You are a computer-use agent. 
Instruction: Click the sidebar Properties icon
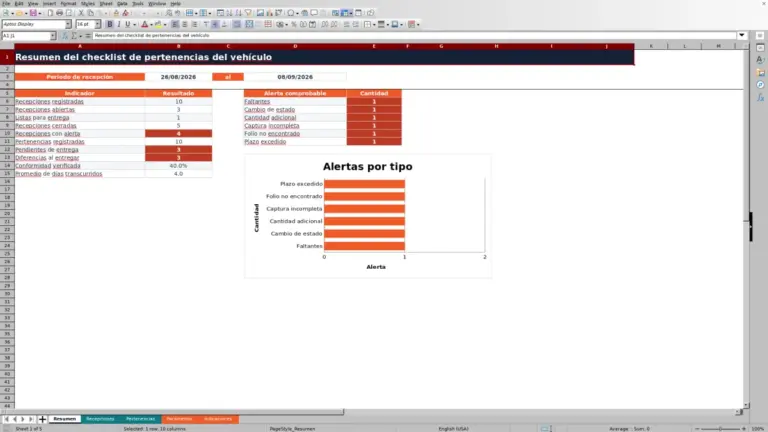[760, 48]
